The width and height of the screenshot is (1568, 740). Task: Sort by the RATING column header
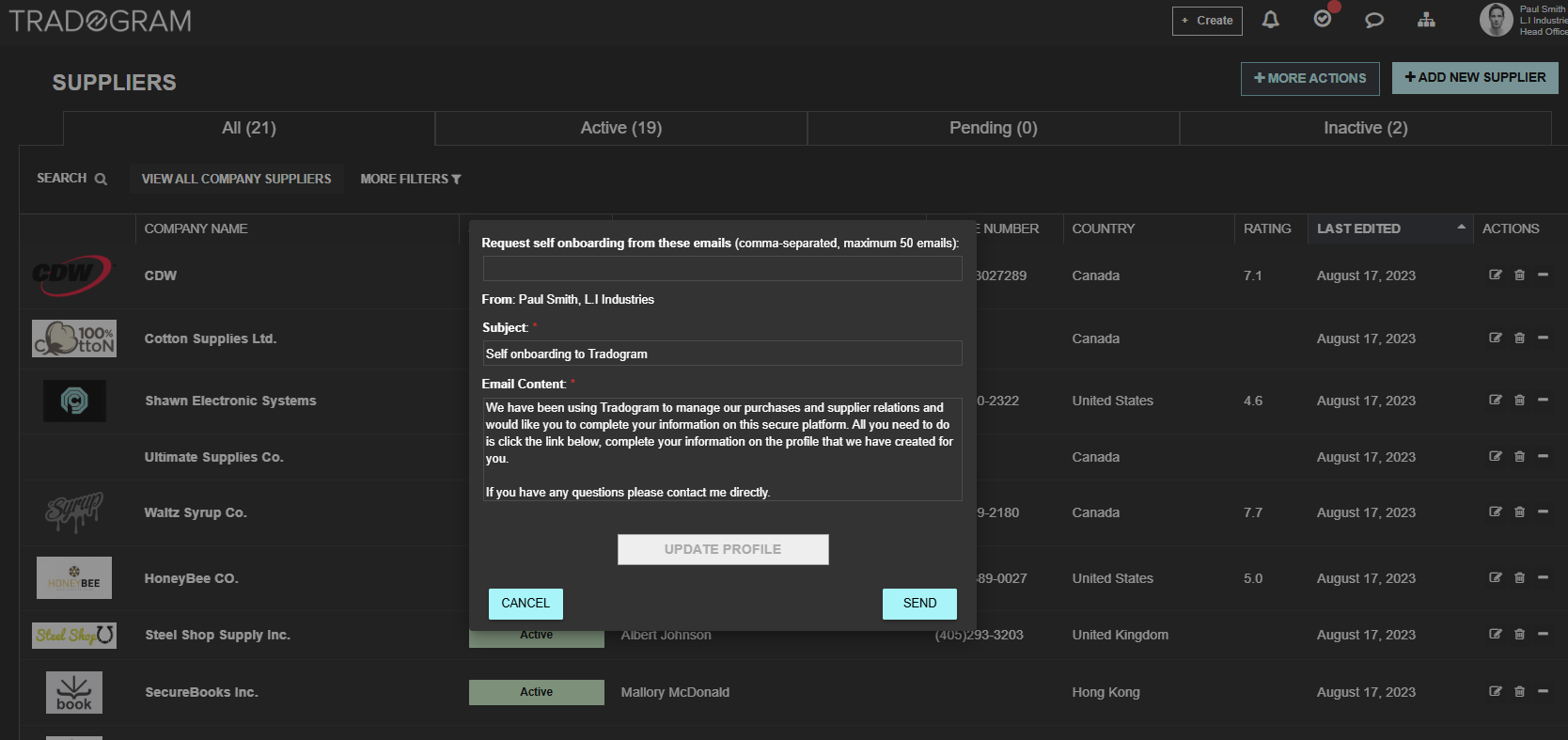point(1267,228)
